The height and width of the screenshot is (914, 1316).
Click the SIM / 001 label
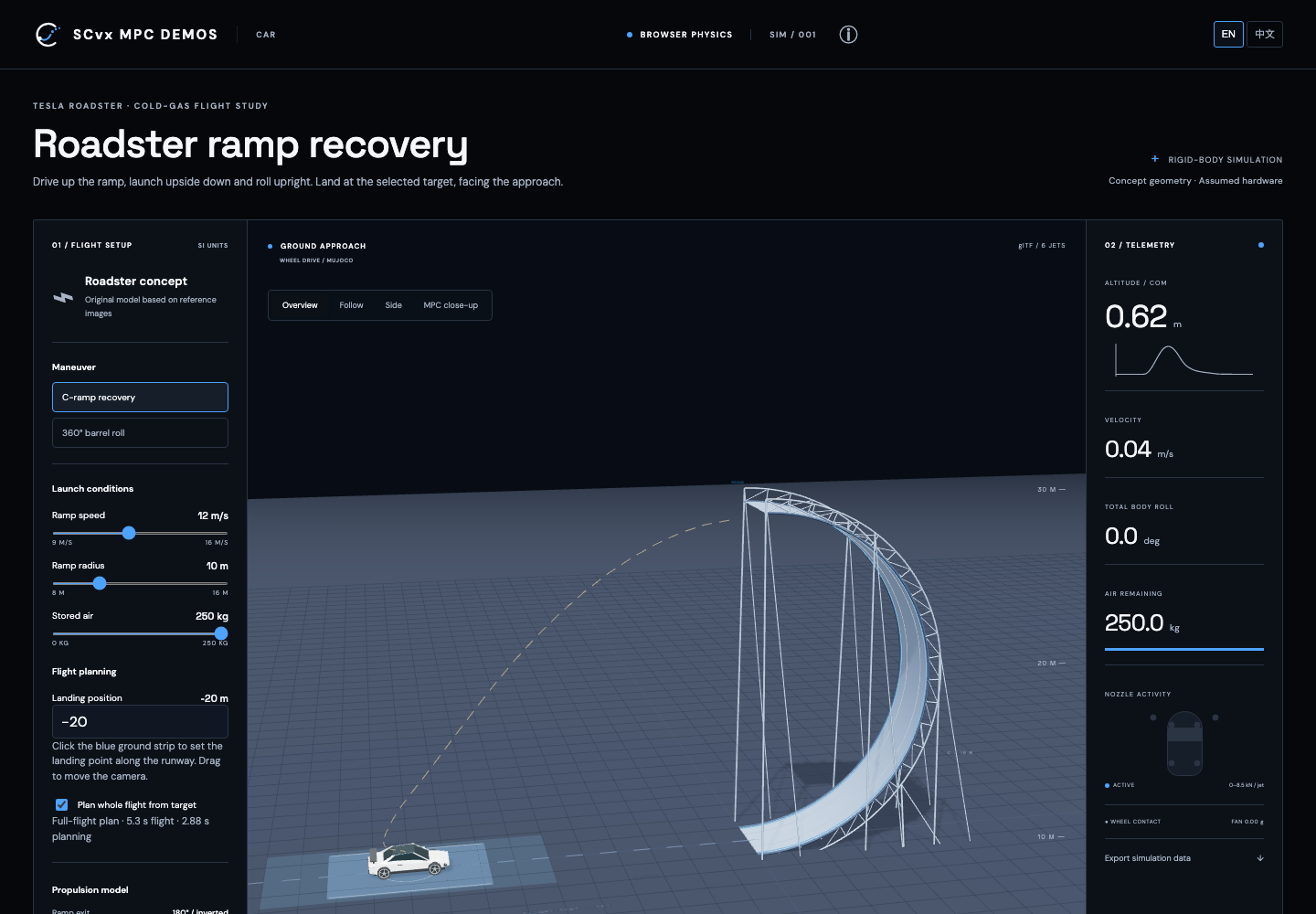(x=793, y=35)
